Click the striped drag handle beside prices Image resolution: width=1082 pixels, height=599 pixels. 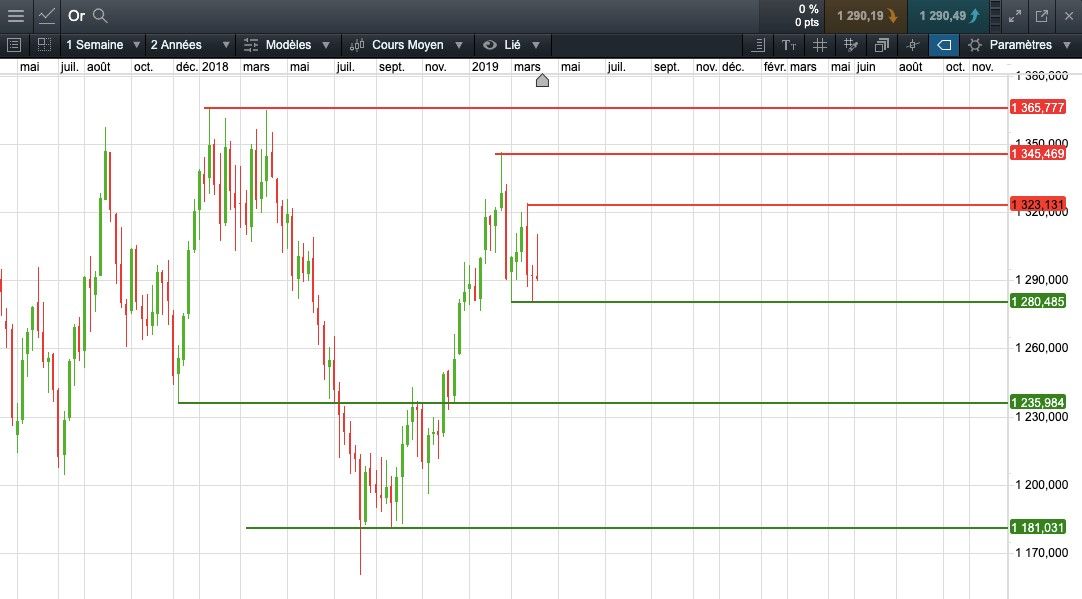995,16
